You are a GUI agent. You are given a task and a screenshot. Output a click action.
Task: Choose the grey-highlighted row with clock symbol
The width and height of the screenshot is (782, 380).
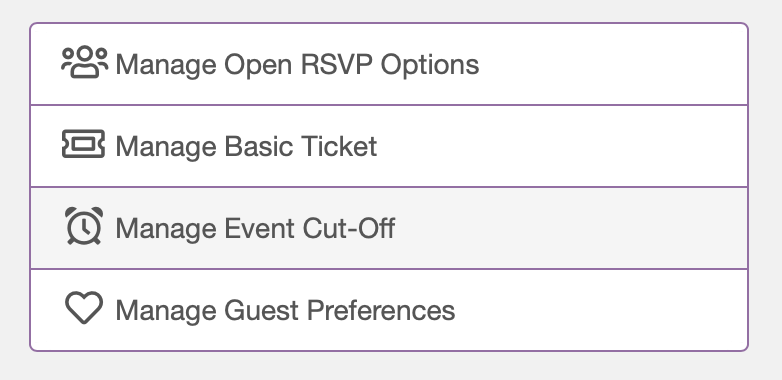point(389,228)
